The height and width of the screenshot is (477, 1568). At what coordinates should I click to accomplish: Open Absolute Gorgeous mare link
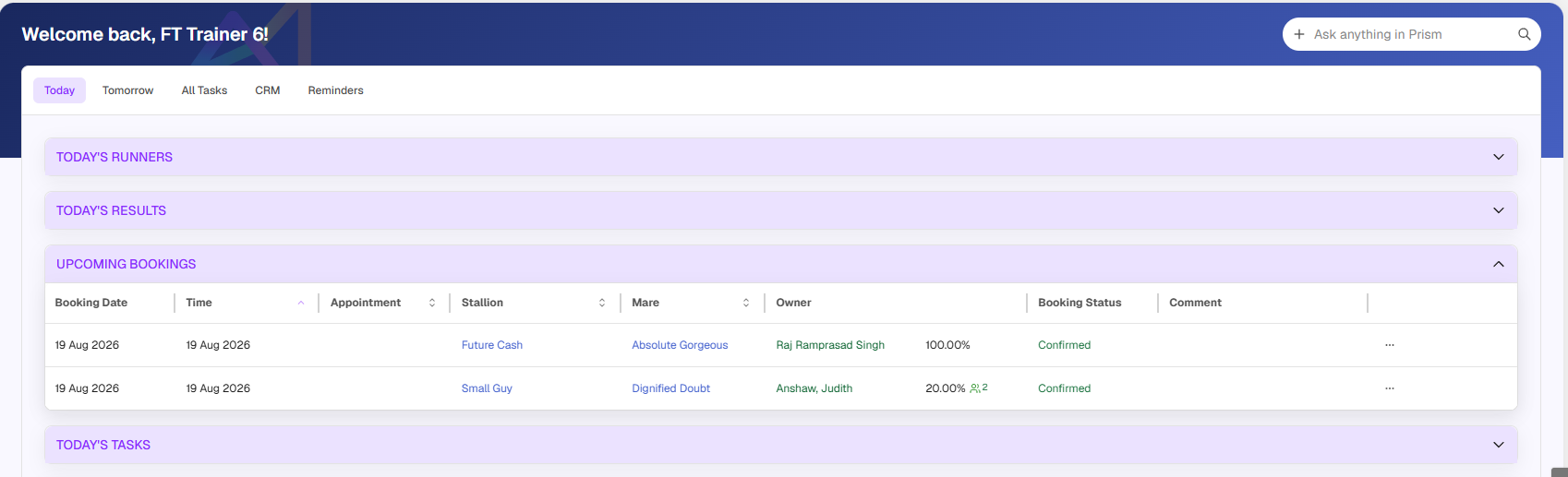[680, 345]
